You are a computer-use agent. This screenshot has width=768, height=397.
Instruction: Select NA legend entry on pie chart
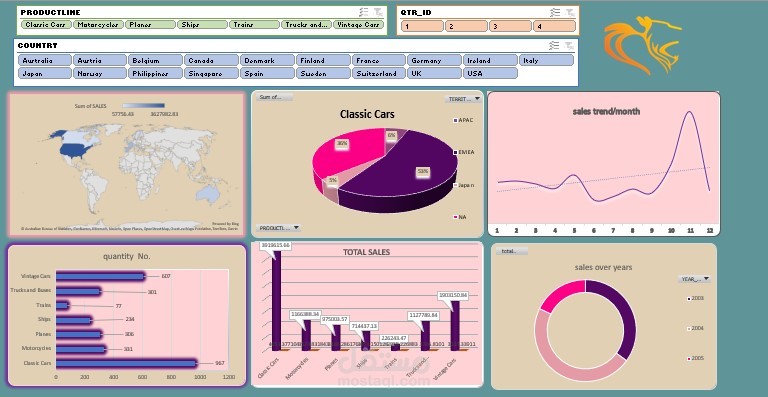click(x=460, y=217)
